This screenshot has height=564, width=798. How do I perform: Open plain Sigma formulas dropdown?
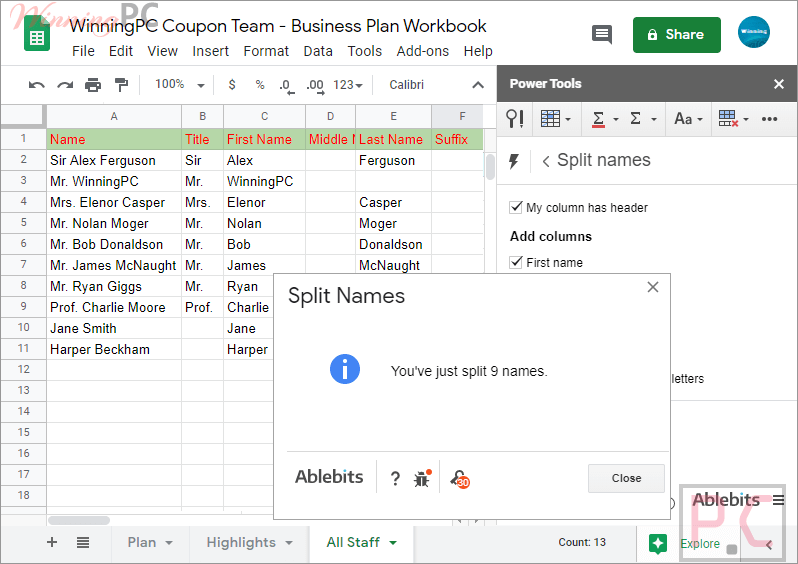click(x=643, y=119)
